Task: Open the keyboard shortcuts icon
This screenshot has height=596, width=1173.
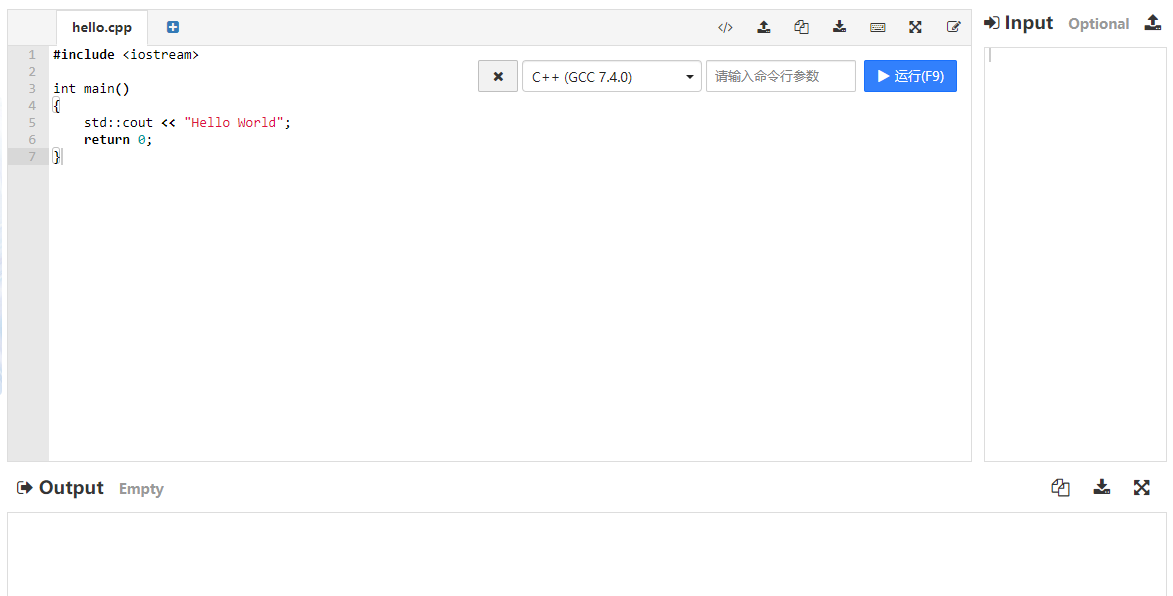Action: (878, 28)
